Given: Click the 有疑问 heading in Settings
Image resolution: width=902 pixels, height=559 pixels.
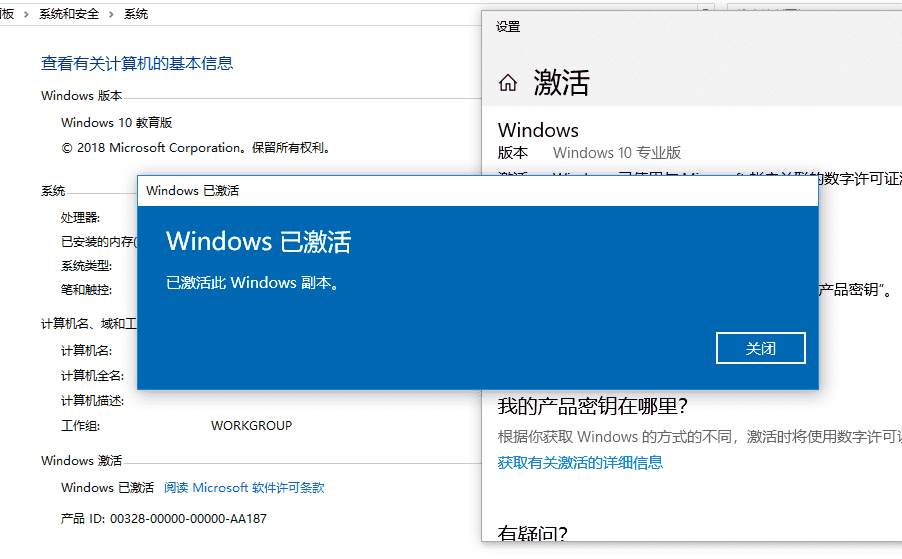Looking at the screenshot, I should [x=539, y=534].
